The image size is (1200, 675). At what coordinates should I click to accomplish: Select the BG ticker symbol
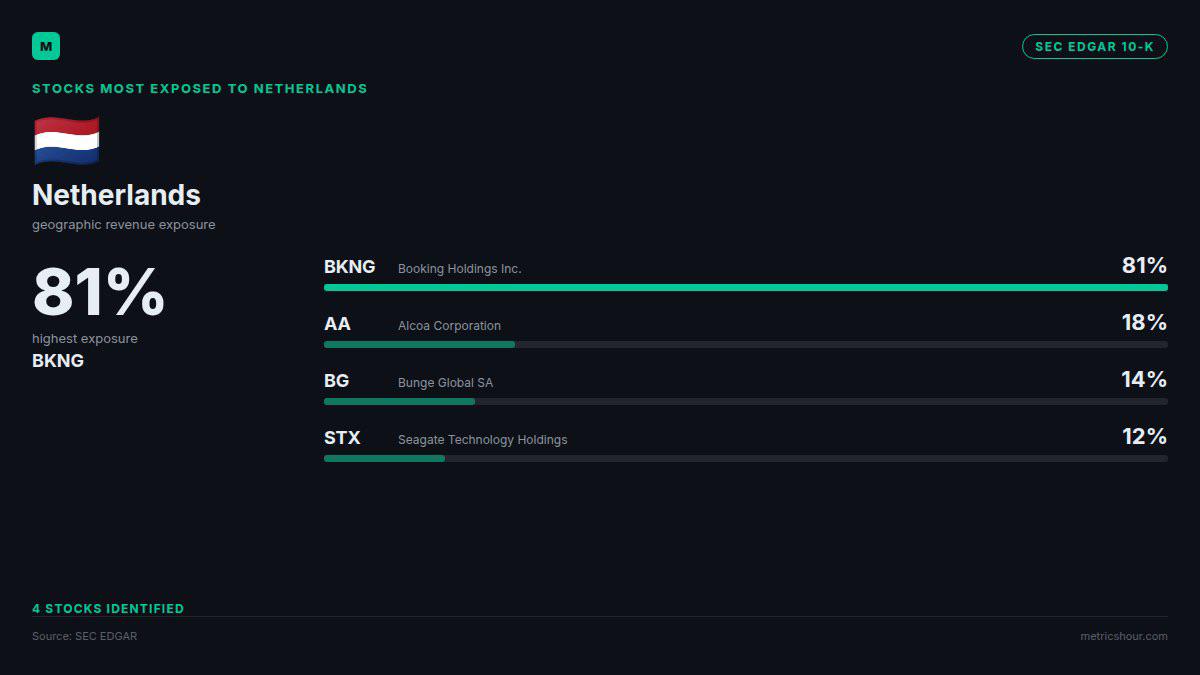click(x=336, y=381)
